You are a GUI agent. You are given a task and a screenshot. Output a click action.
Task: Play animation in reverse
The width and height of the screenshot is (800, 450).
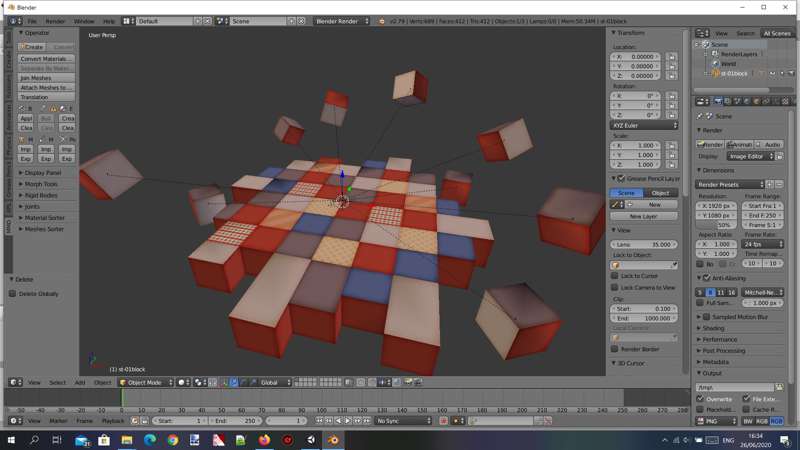coord(338,421)
